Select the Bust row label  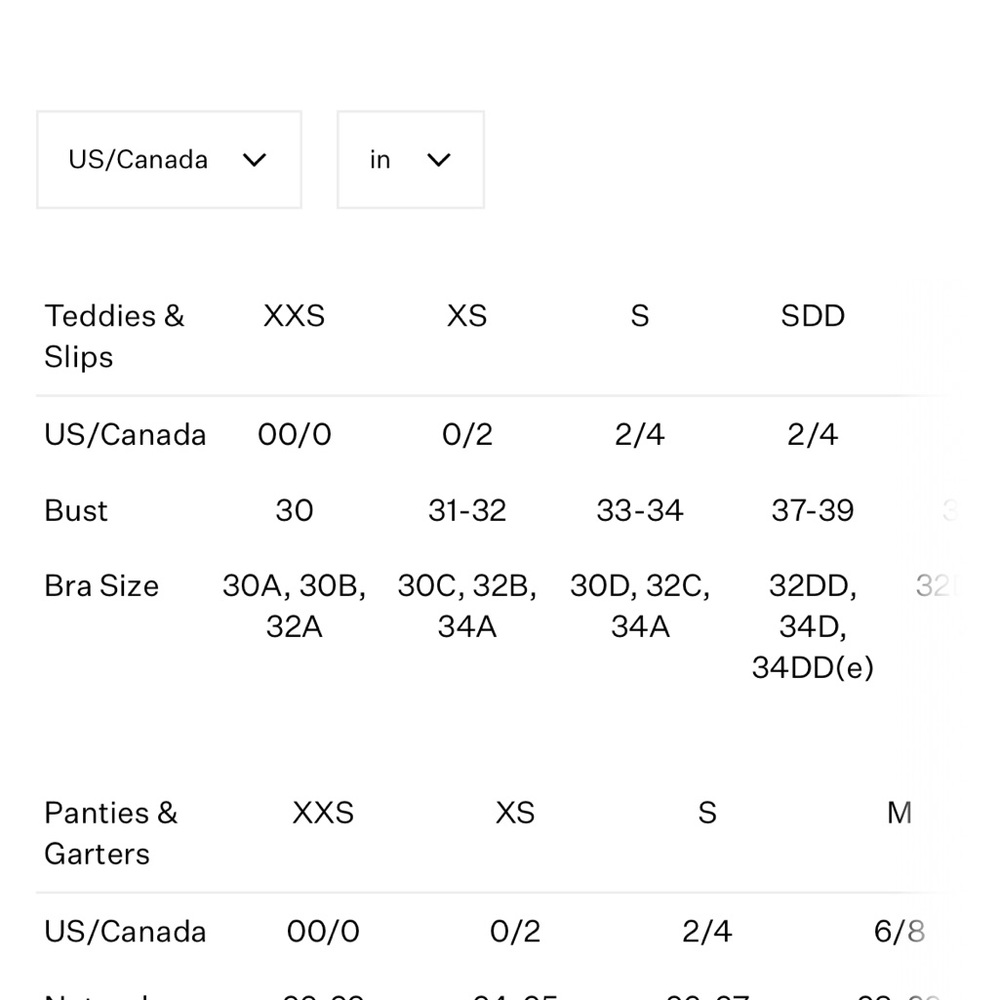(x=76, y=510)
